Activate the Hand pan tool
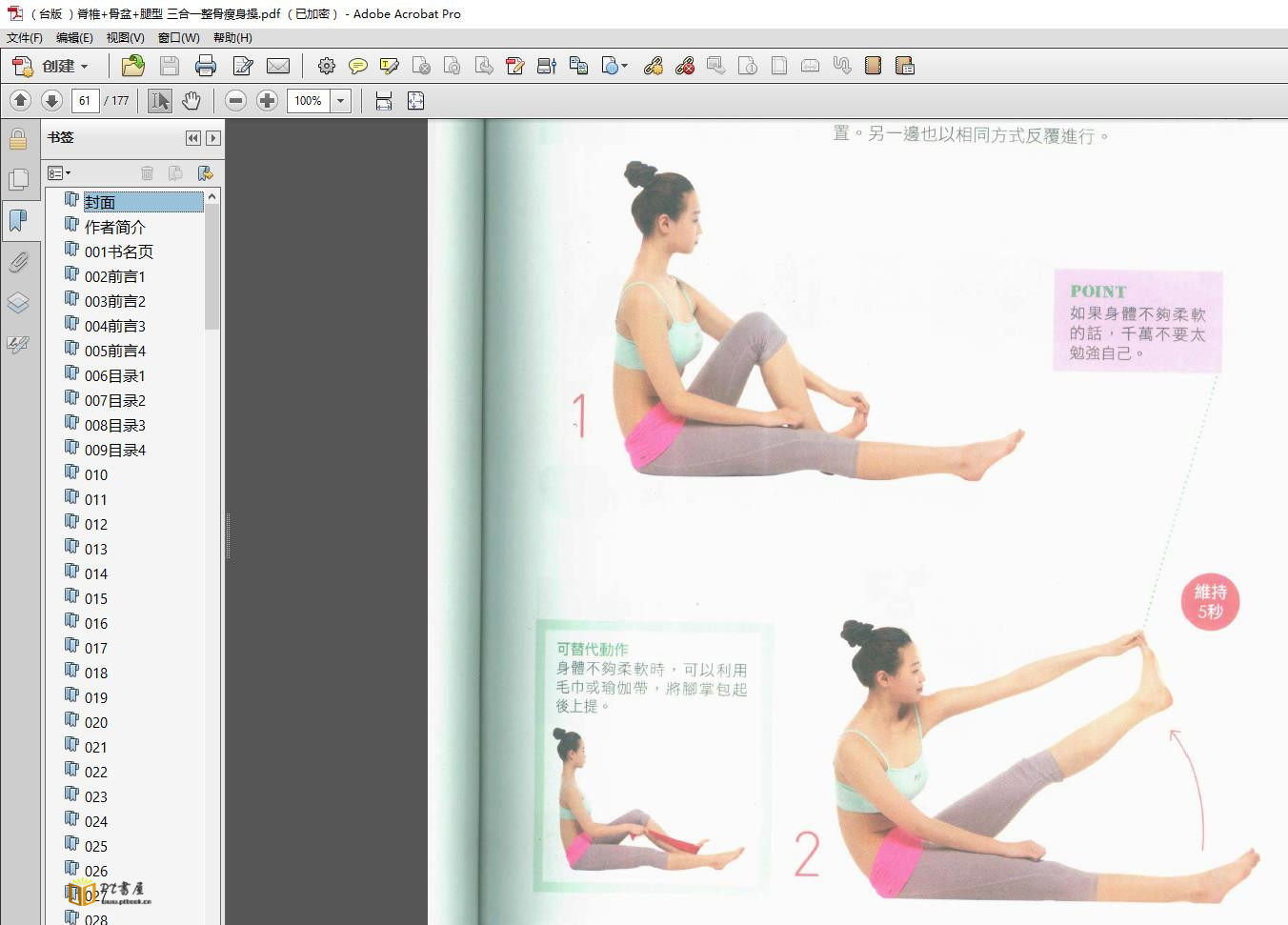The image size is (1288, 925). click(191, 100)
